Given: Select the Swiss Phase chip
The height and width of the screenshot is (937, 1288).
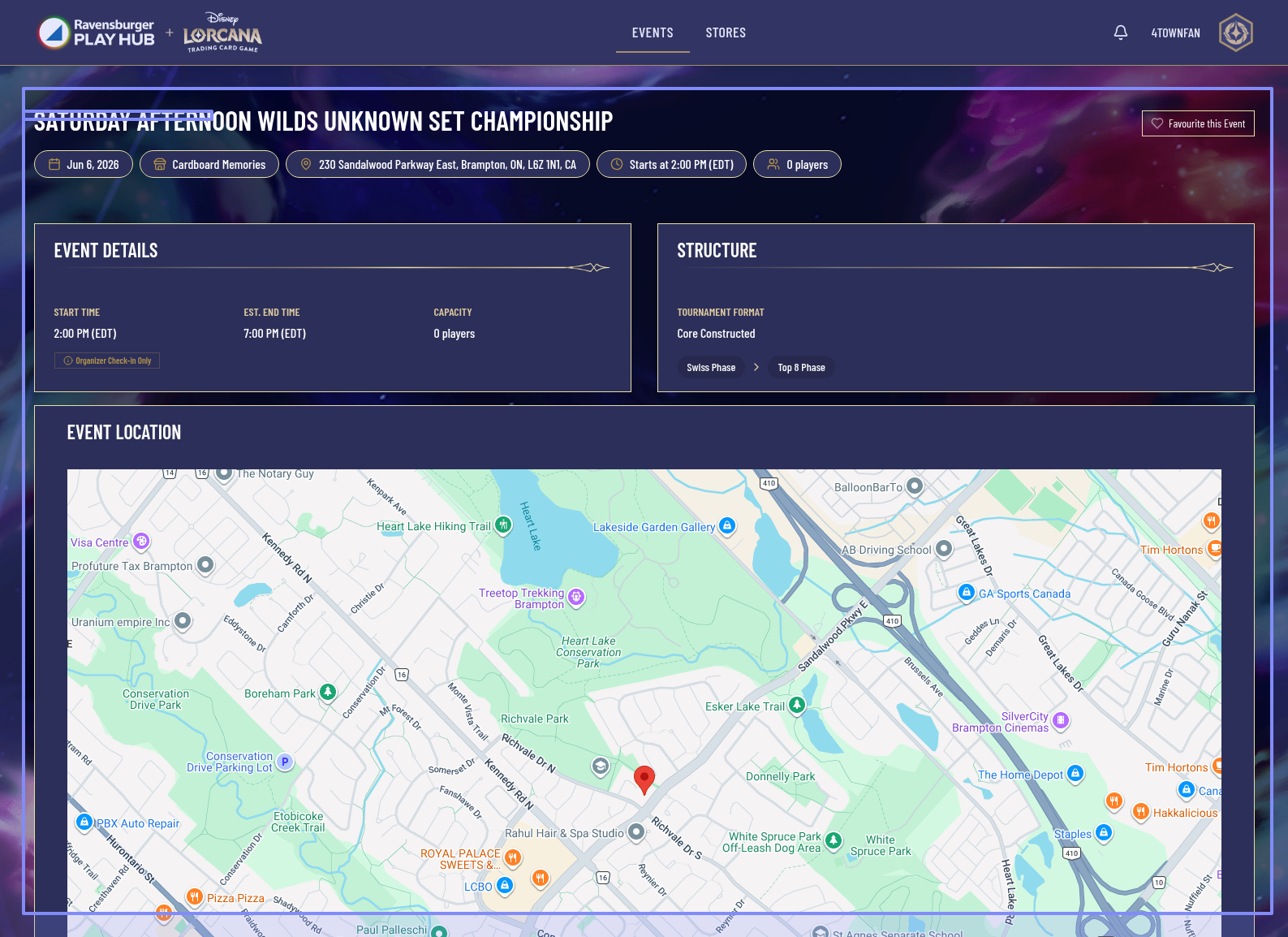Looking at the screenshot, I should point(711,368).
